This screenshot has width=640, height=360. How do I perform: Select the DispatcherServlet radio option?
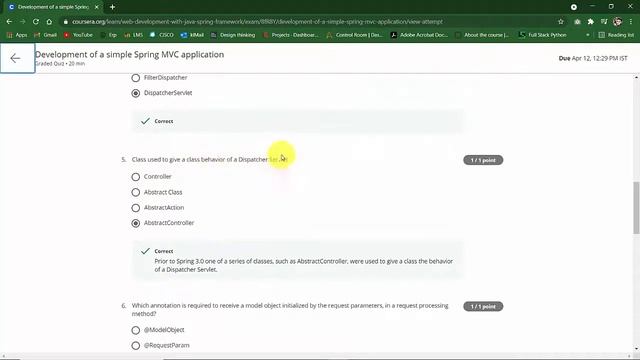136,93
